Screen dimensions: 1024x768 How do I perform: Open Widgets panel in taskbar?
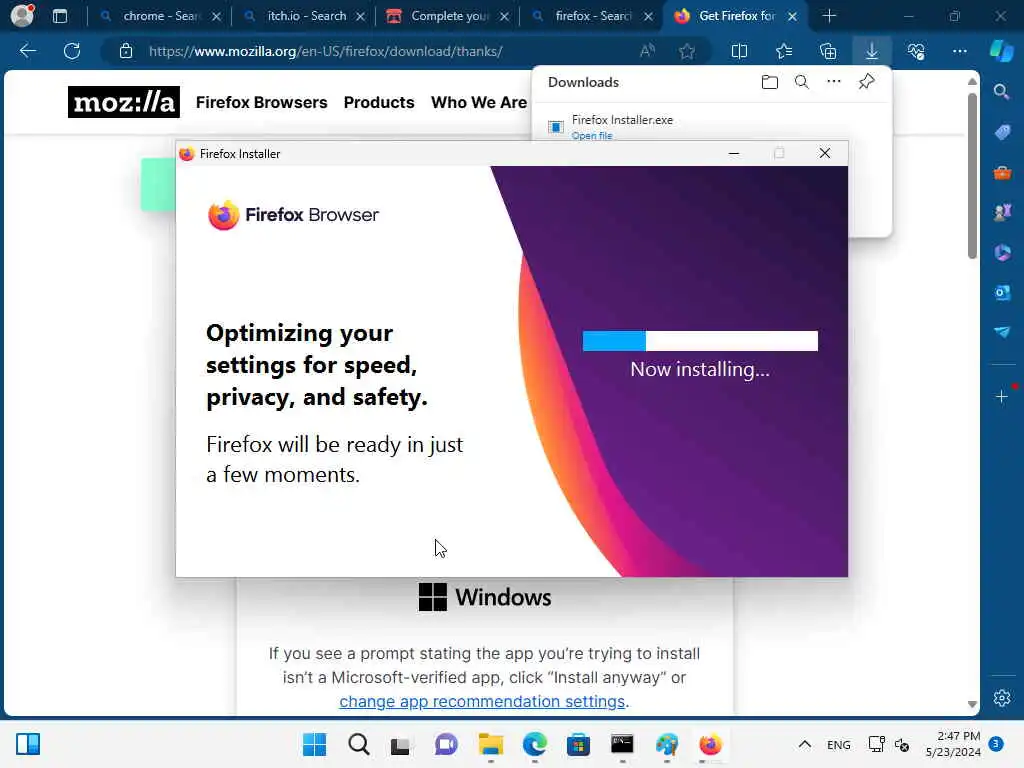pos(28,744)
